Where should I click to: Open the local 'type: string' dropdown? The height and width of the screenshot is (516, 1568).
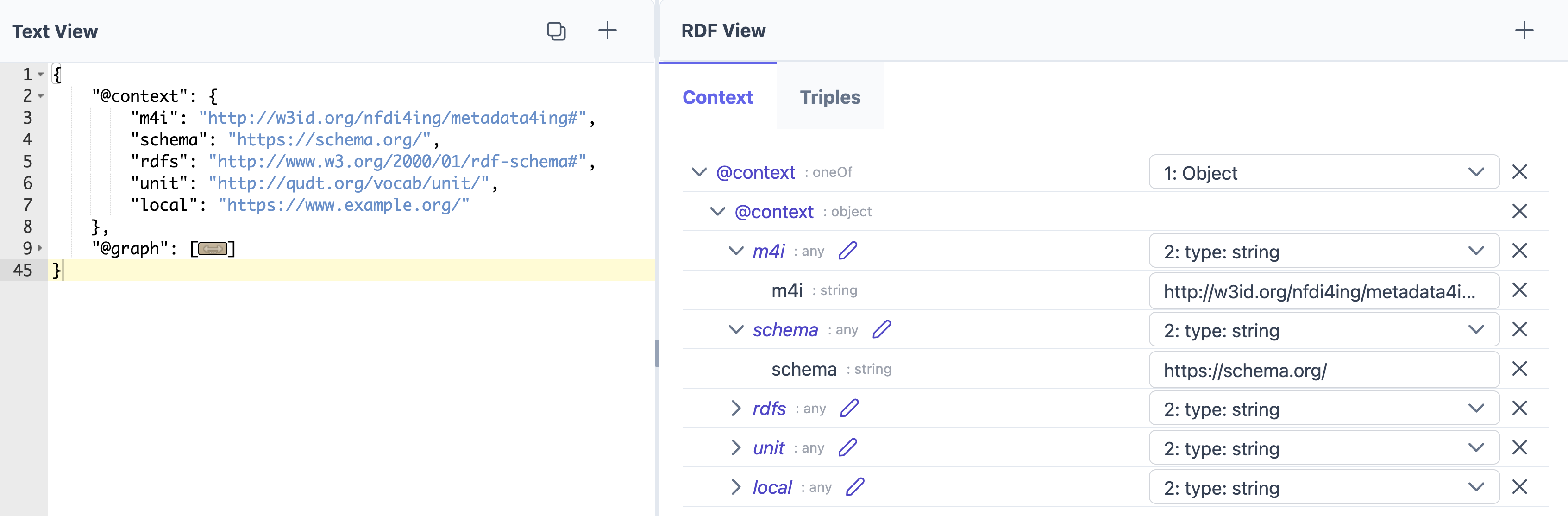click(1324, 487)
